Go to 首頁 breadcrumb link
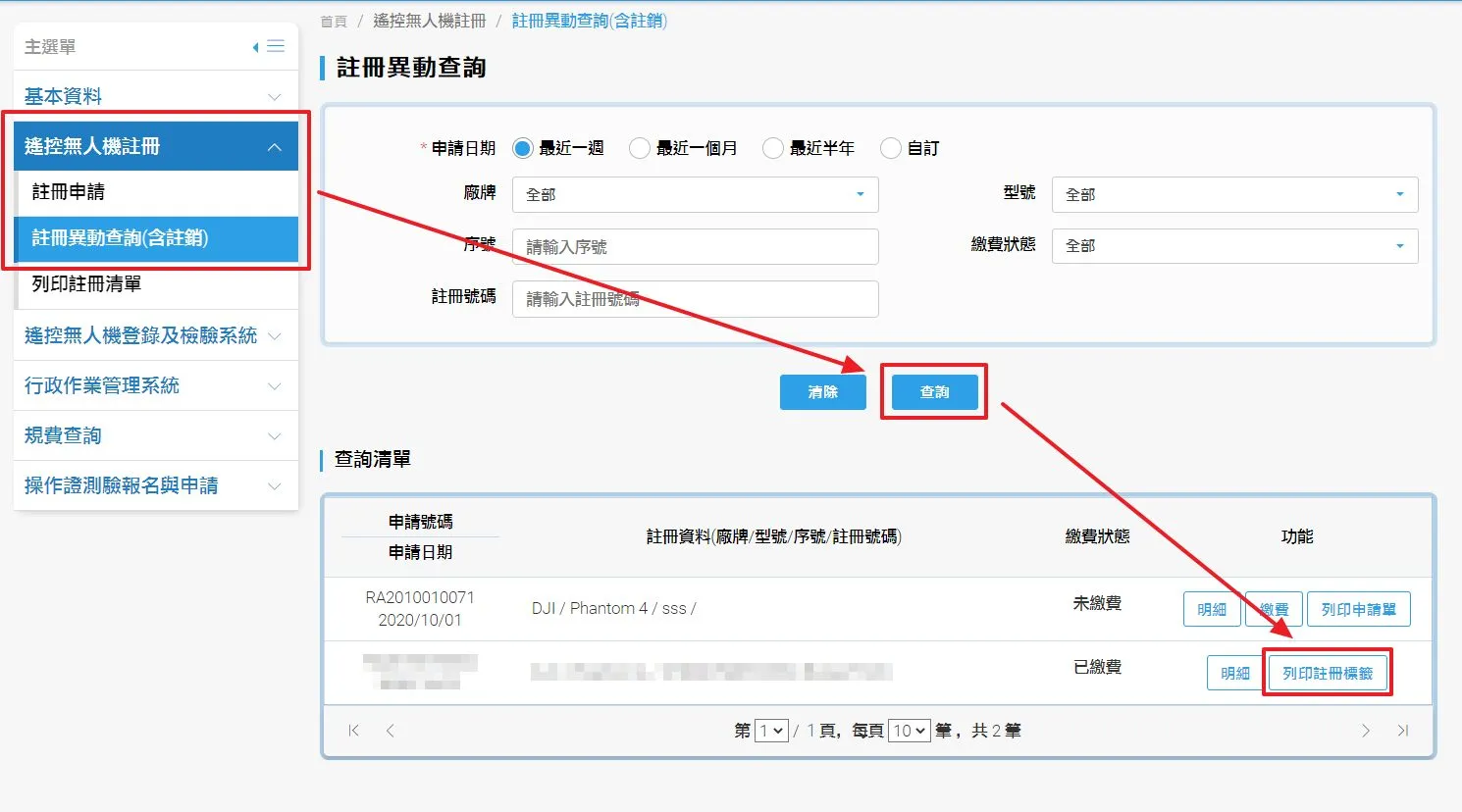The image size is (1462, 812). point(334,21)
